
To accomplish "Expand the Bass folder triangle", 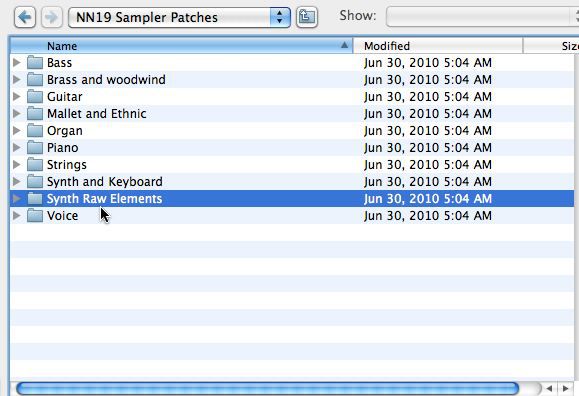I will point(17,62).
